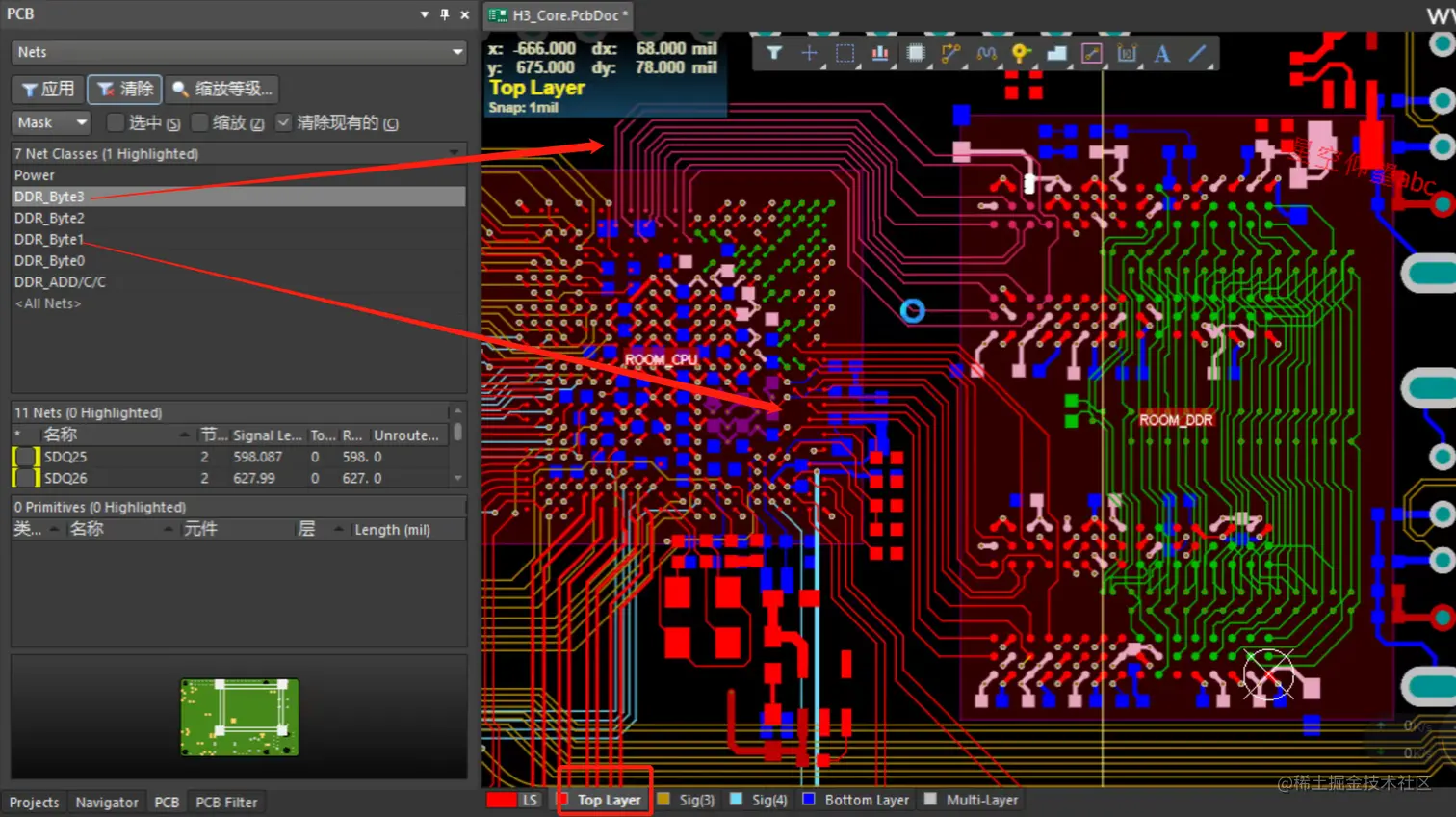
Task: Select the place component chip icon
Action: 916,53
